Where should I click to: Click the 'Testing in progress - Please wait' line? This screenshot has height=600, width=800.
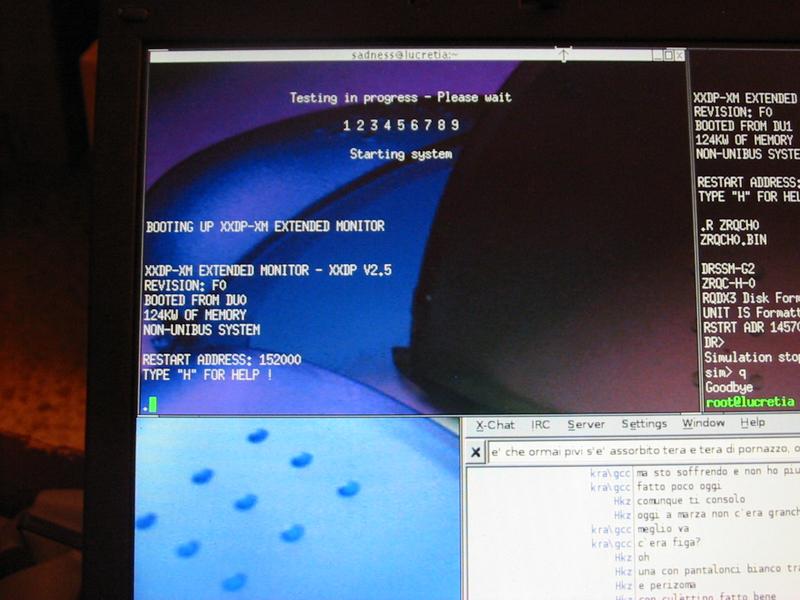pos(401,97)
